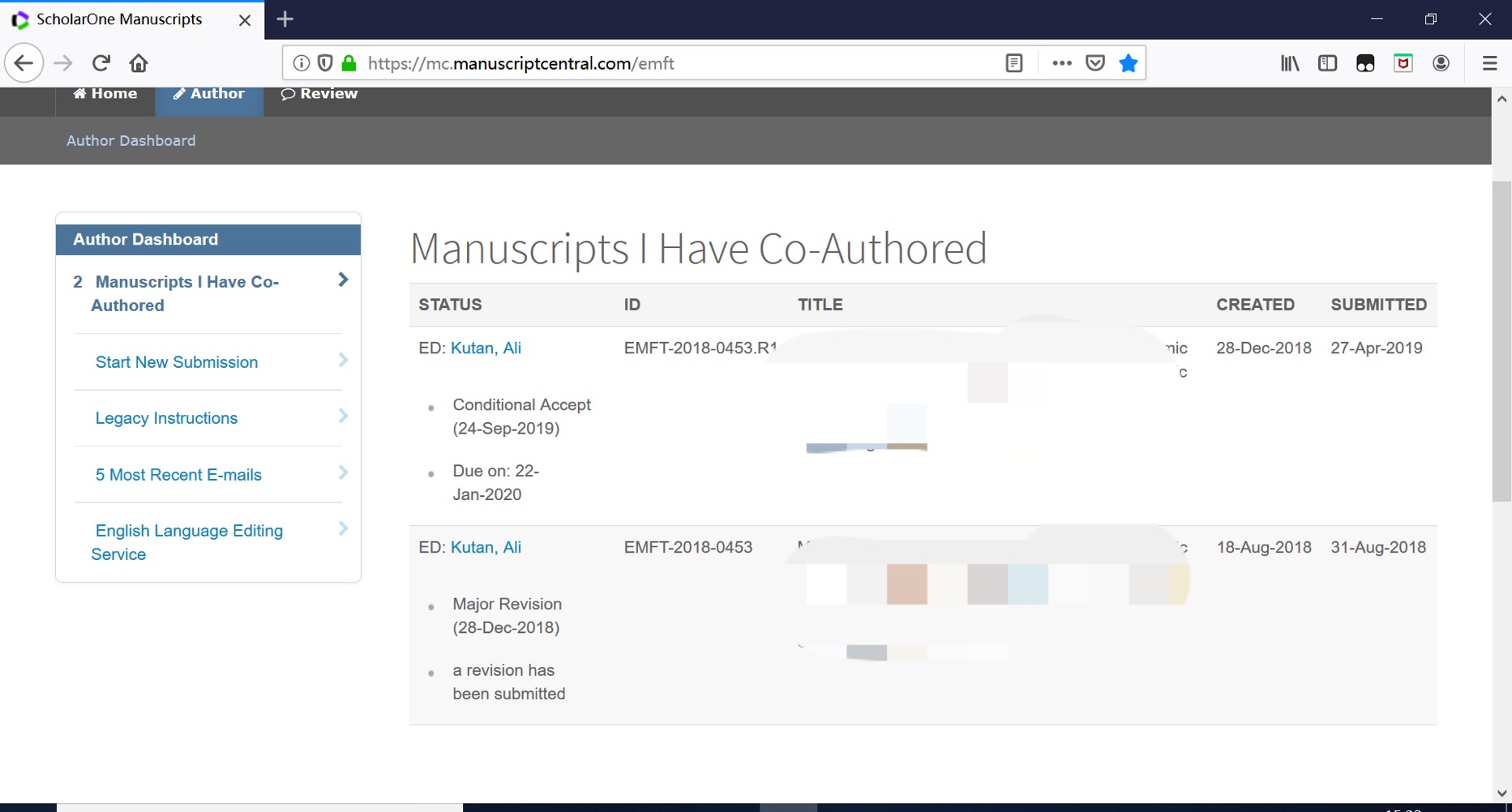The image size is (1512, 812).
Task: Click the browser Forward arrow button
Action: [63, 63]
